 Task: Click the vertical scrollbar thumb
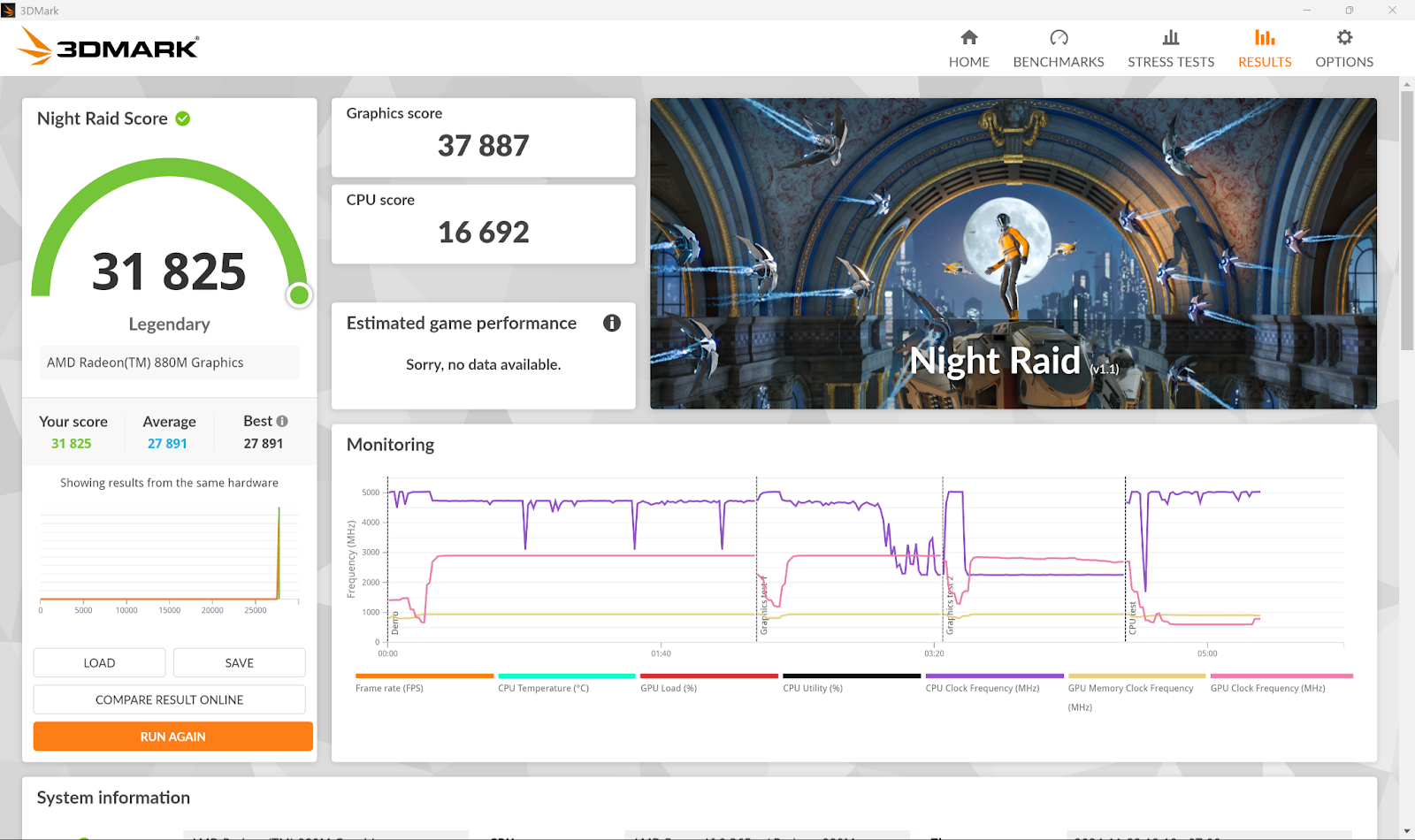(1407, 219)
